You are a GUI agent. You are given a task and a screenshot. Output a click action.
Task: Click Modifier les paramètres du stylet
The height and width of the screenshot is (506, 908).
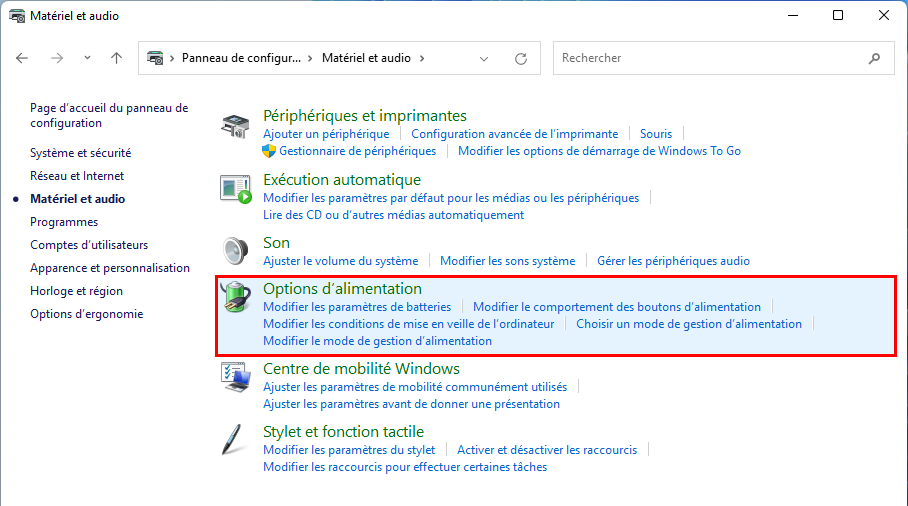(x=349, y=450)
